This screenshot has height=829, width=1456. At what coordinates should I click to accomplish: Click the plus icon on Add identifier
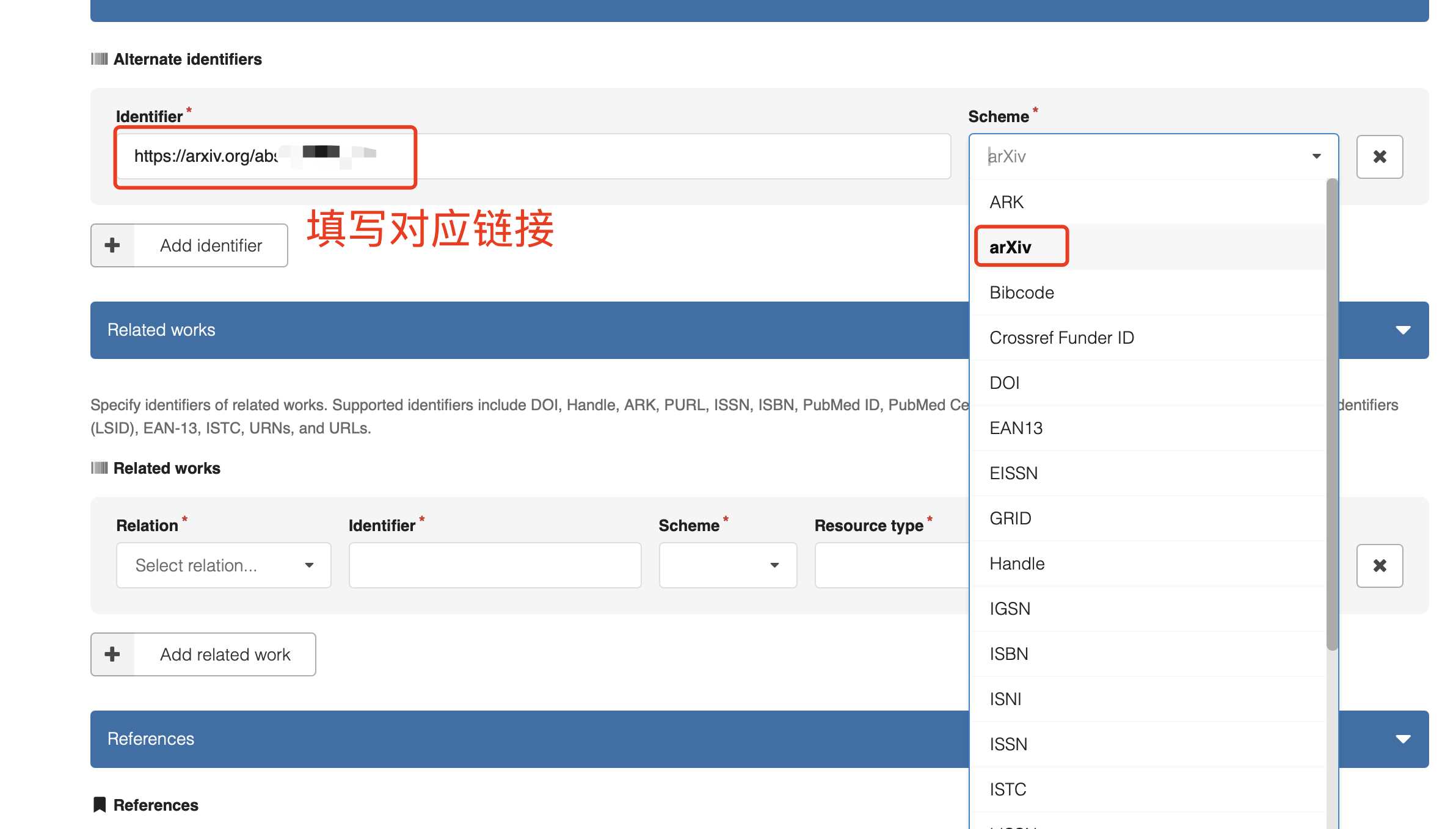pyautogui.click(x=112, y=245)
